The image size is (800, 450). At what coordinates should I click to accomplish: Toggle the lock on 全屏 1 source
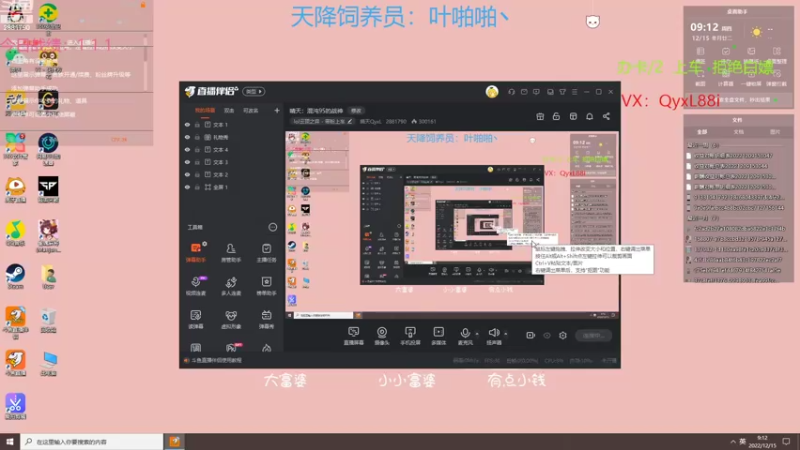pos(197,187)
